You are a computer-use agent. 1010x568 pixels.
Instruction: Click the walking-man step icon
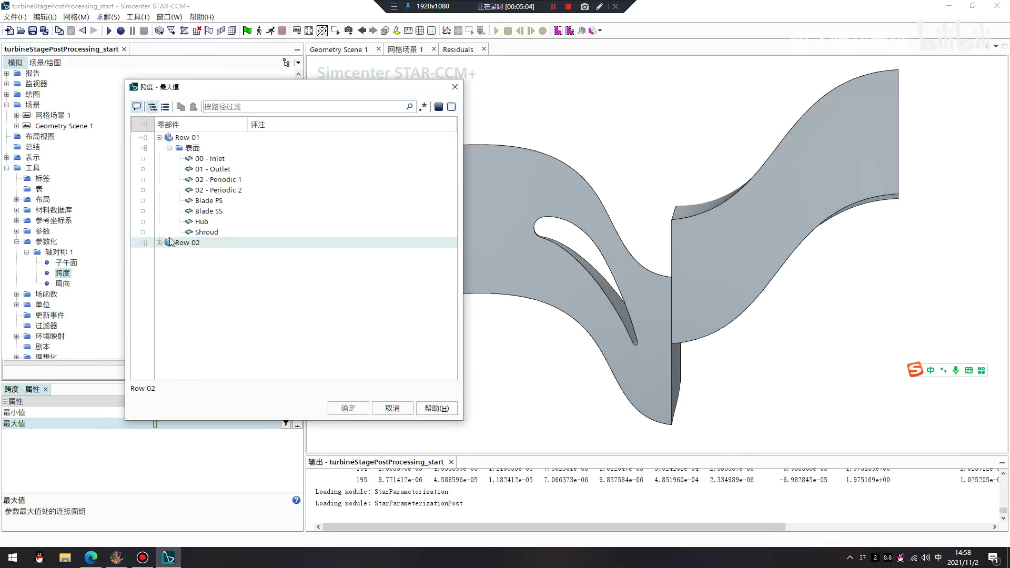259,30
